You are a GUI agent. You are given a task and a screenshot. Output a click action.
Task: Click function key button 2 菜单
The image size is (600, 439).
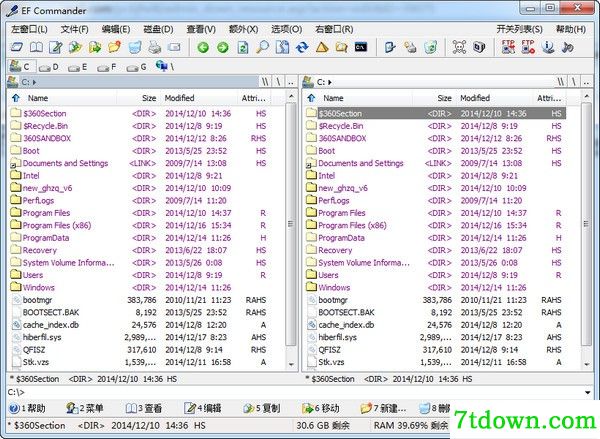pos(85,408)
